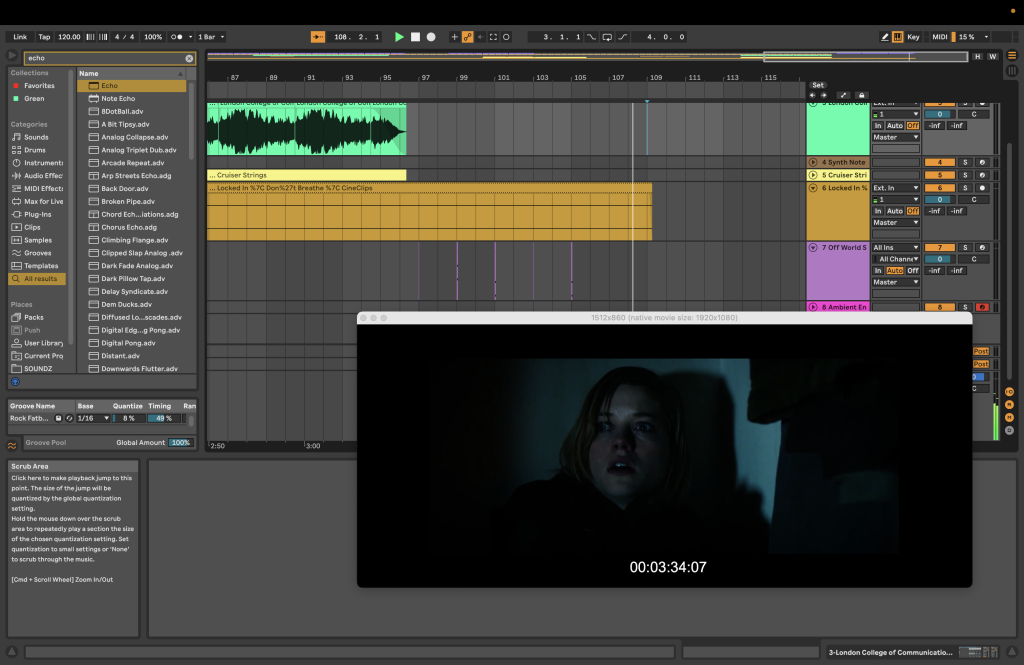Viewport: 1024px width, 665px height.
Task: Open the Drums category
Action: [x=35, y=150]
